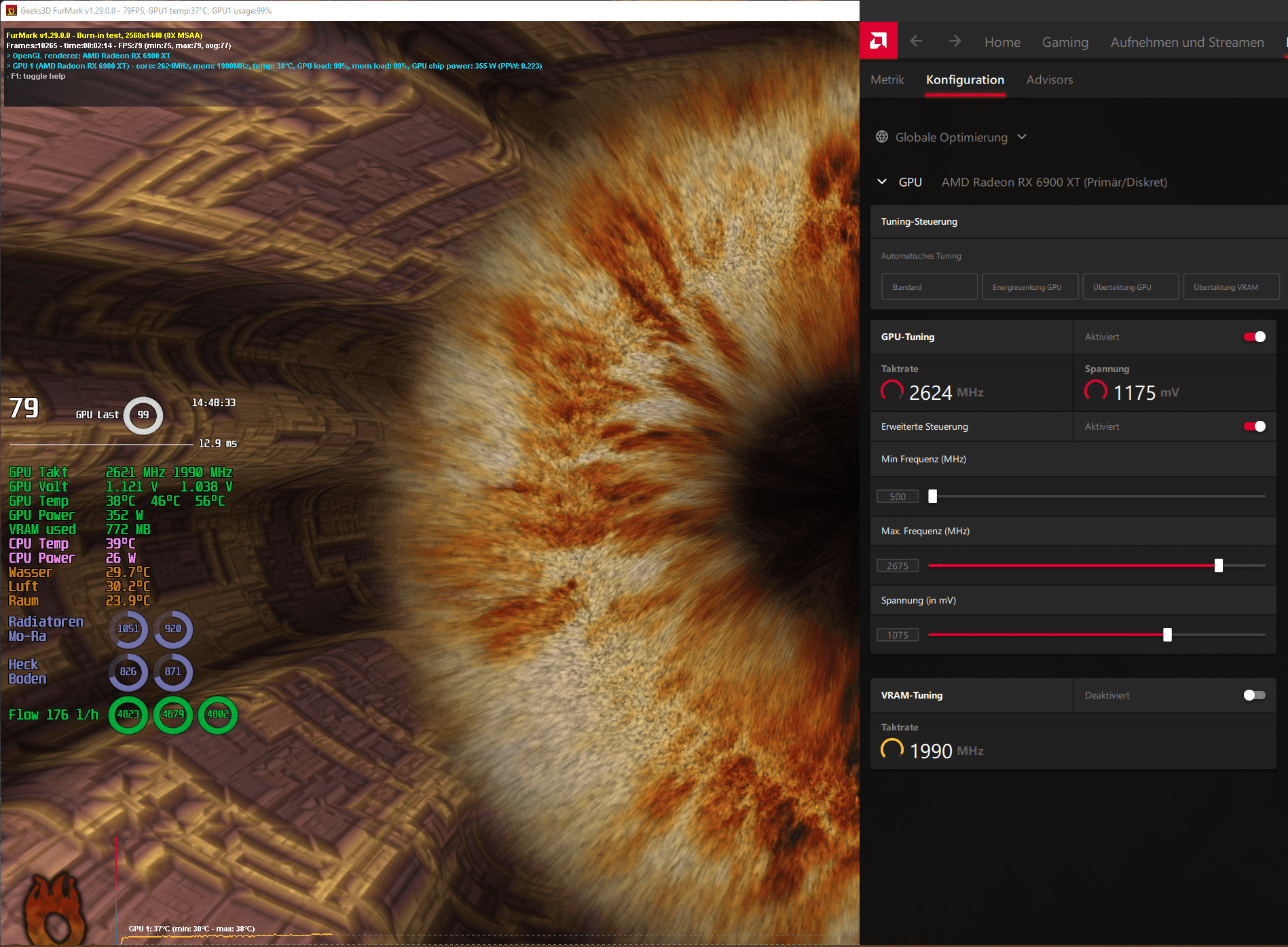Click the F1: toggle help line
The height and width of the screenshot is (947, 1288).
click(36, 76)
